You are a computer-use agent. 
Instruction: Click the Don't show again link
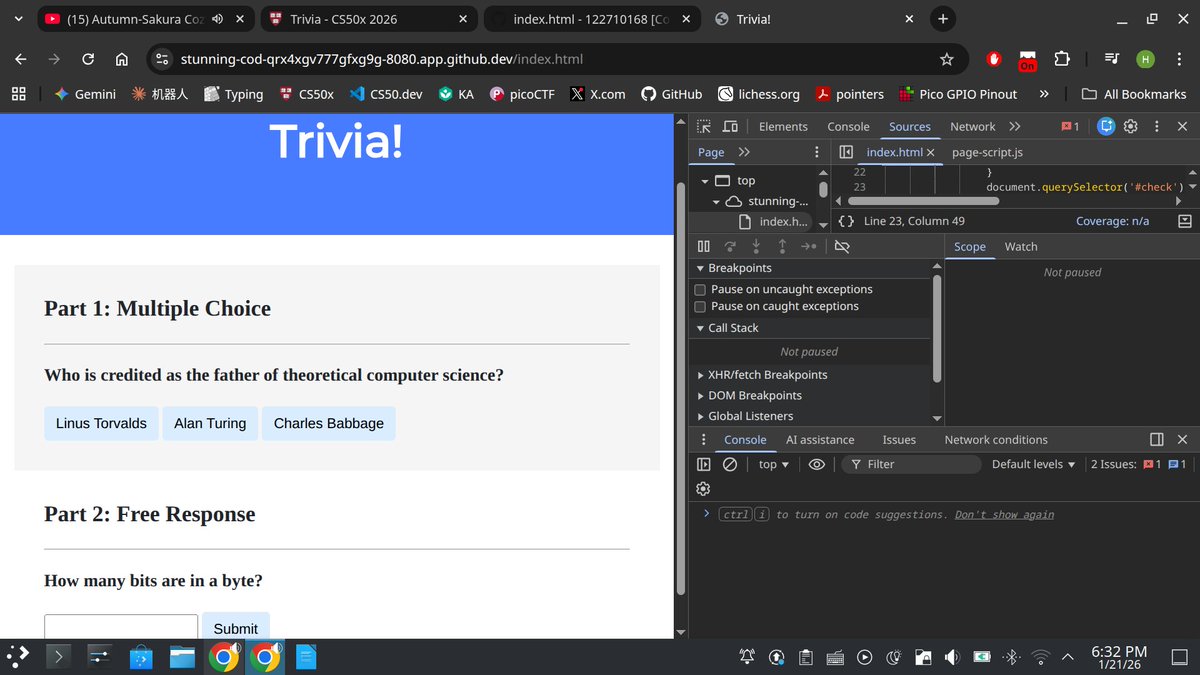(1004, 514)
